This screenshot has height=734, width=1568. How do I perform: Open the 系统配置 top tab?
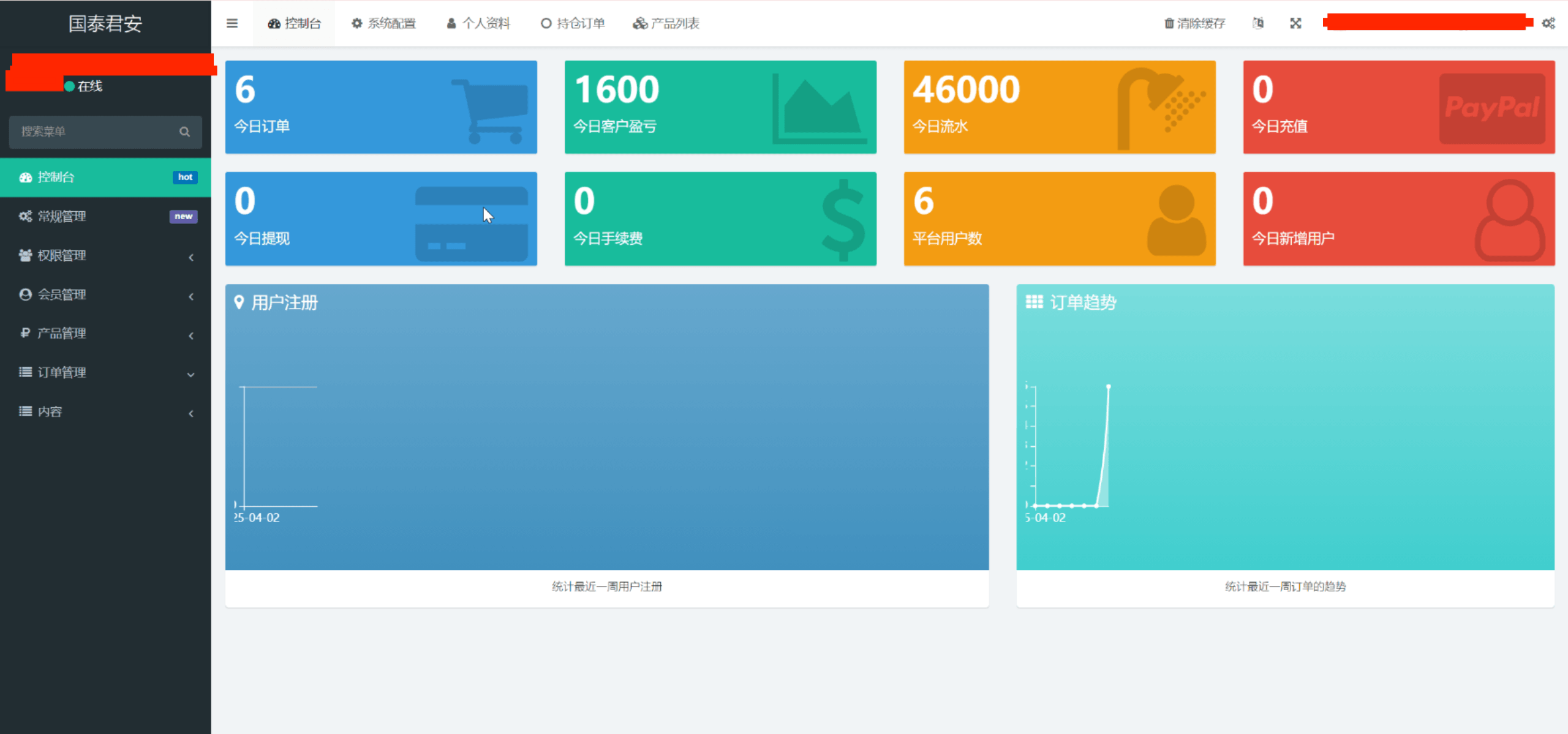coord(383,23)
